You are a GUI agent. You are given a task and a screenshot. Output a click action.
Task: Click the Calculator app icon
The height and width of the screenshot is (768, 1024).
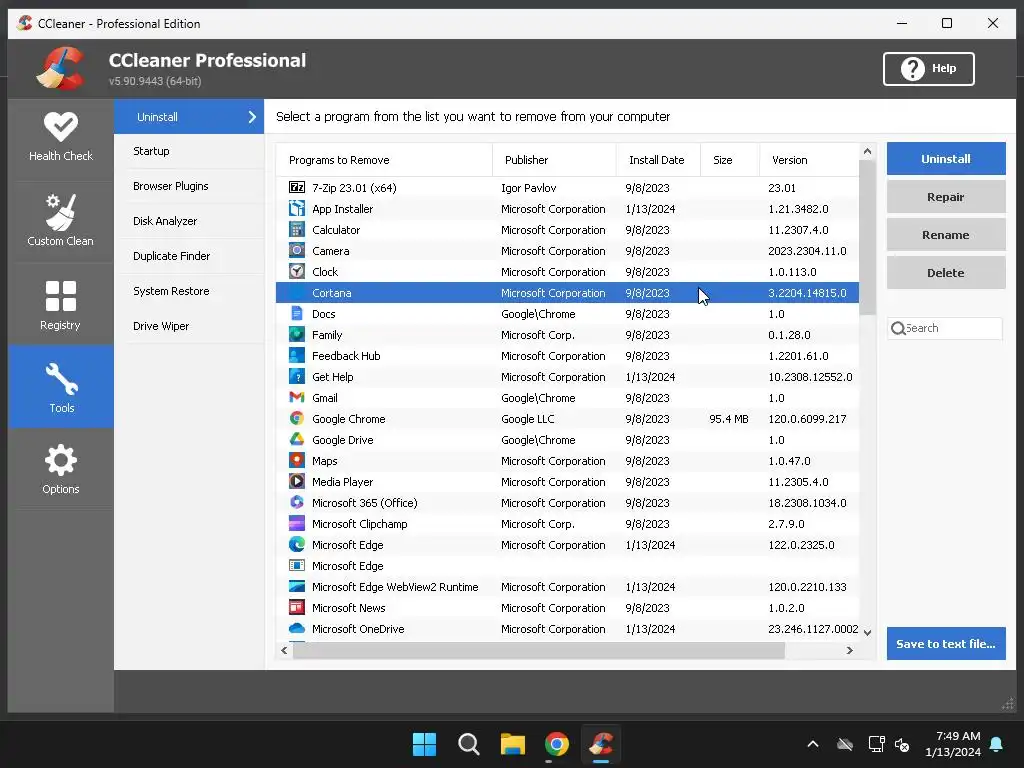tap(296, 229)
